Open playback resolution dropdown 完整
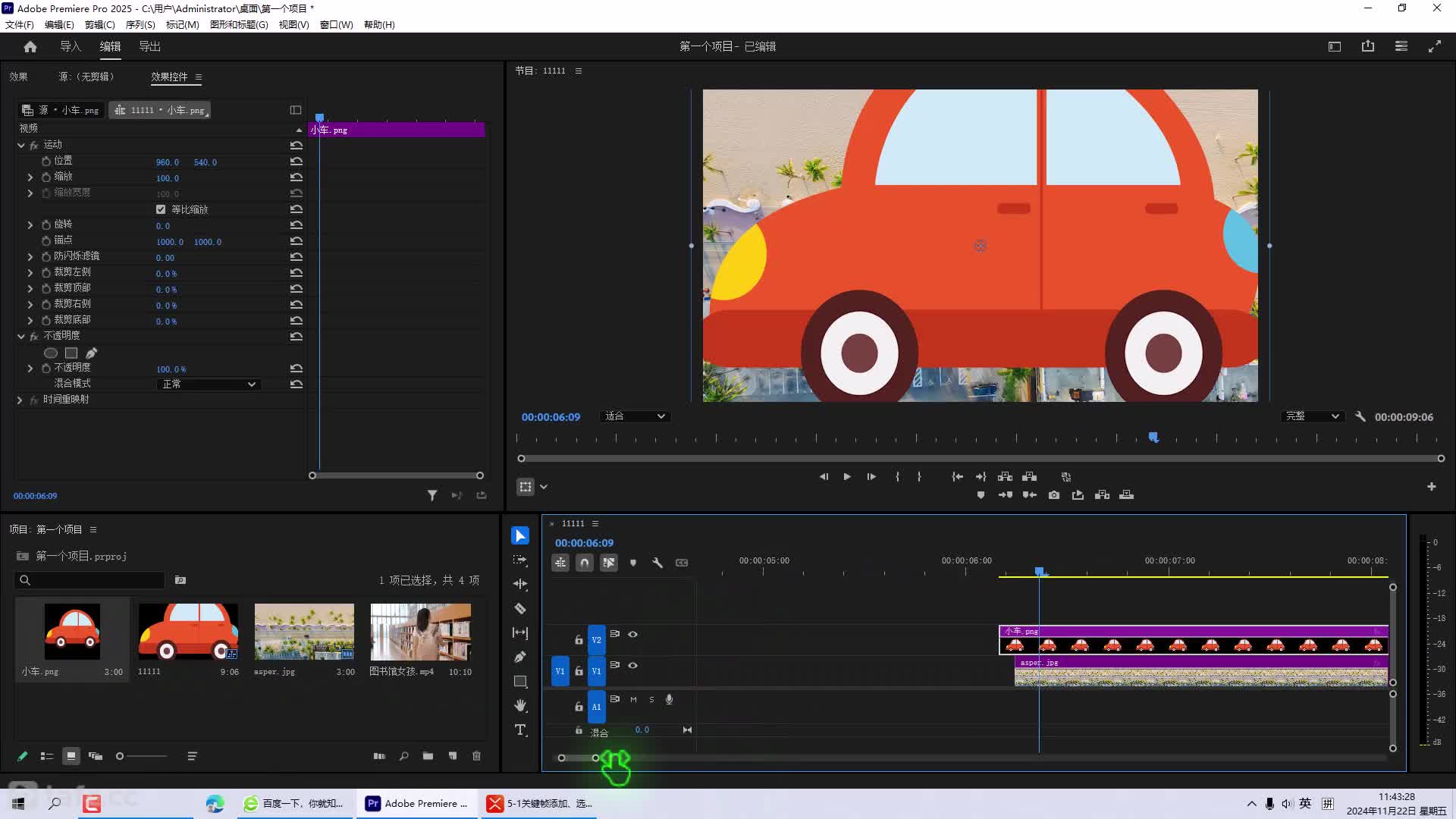The width and height of the screenshot is (1456, 819). coord(1313,417)
